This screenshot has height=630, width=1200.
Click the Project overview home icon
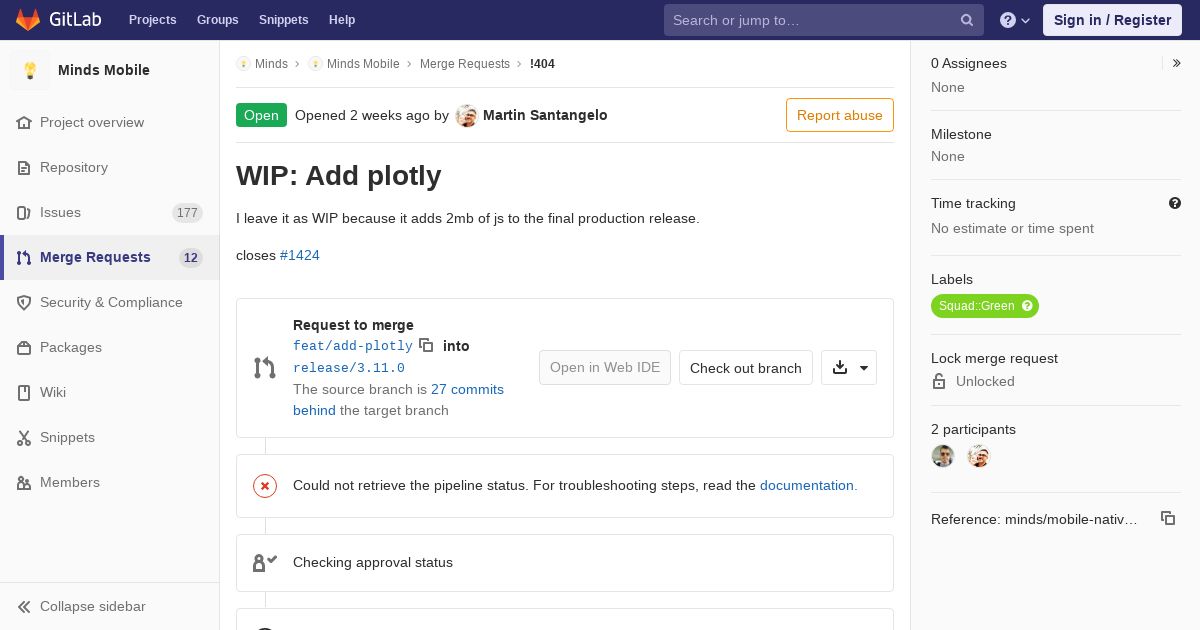(24, 122)
